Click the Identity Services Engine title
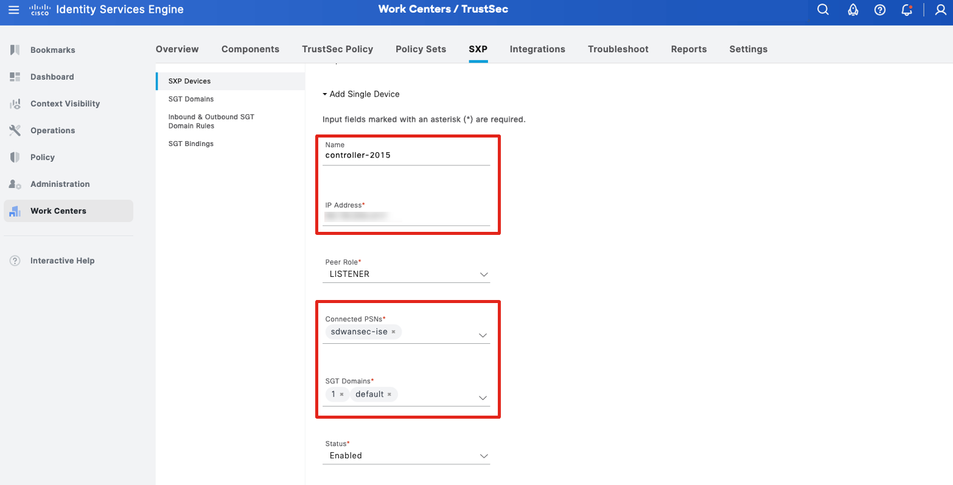 point(120,10)
